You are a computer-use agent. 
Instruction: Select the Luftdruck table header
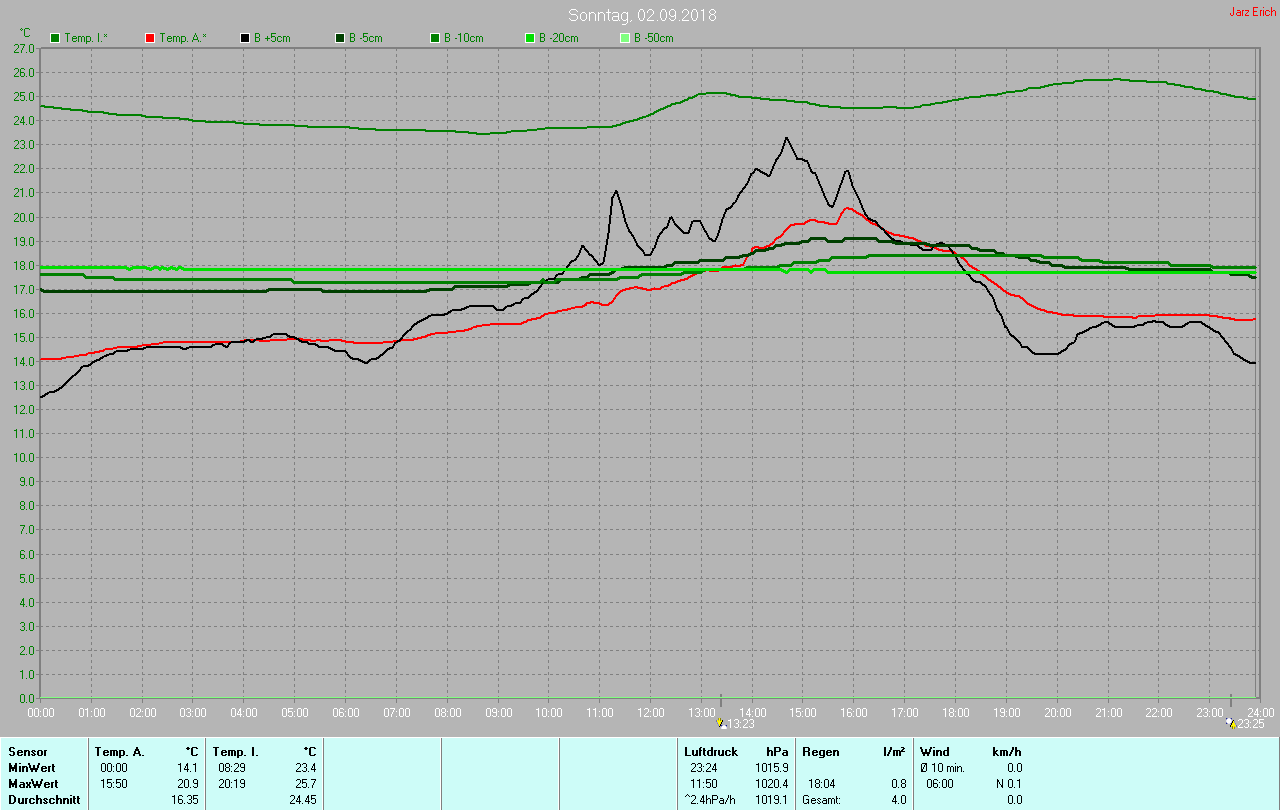pyautogui.click(x=710, y=751)
